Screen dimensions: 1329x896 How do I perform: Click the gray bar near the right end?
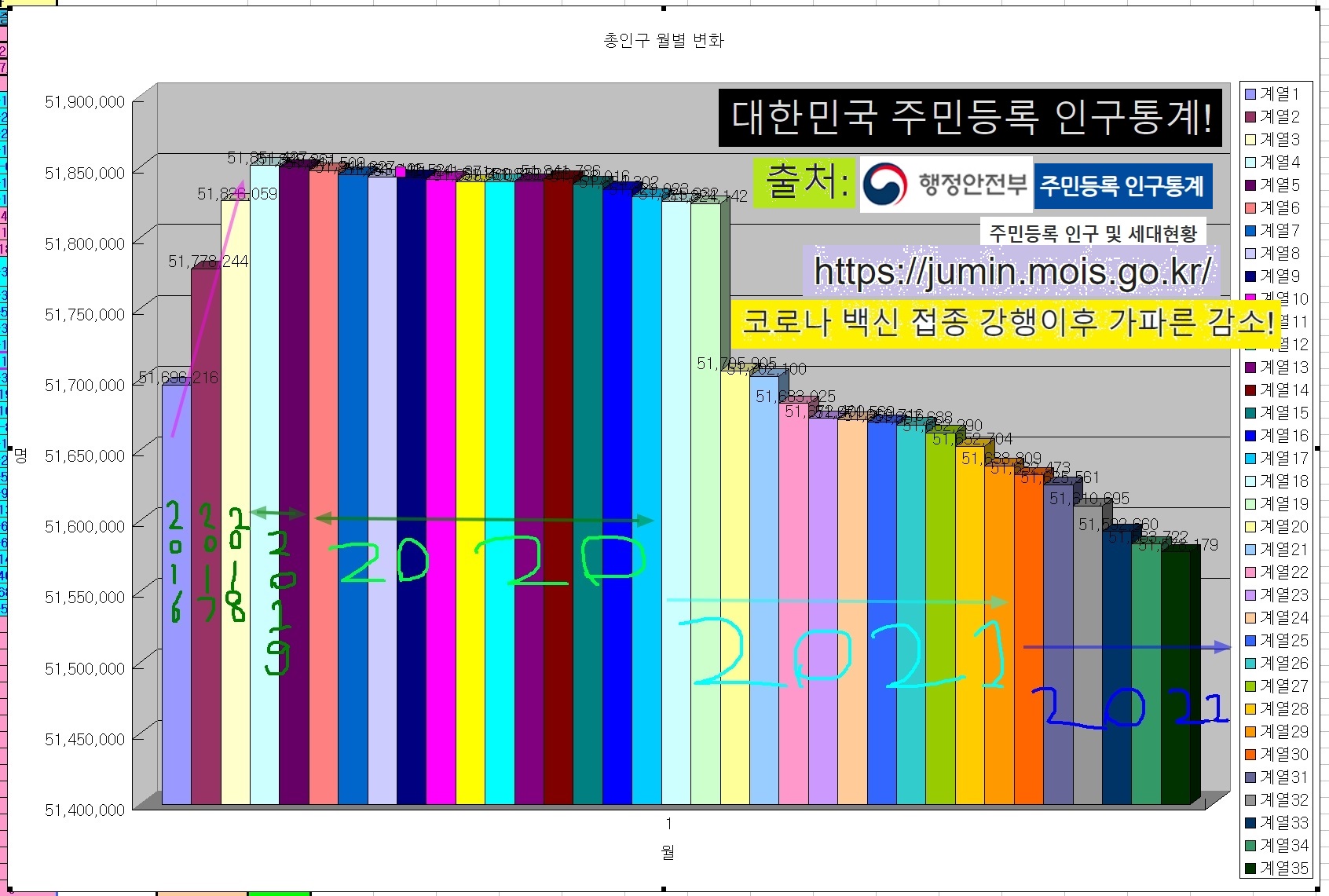pyautogui.click(x=1087, y=655)
